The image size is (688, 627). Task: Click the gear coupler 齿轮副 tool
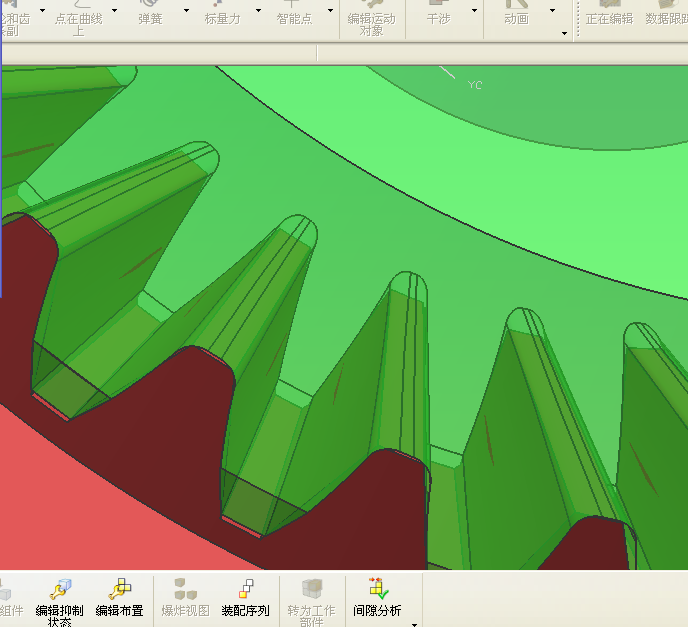15,18
